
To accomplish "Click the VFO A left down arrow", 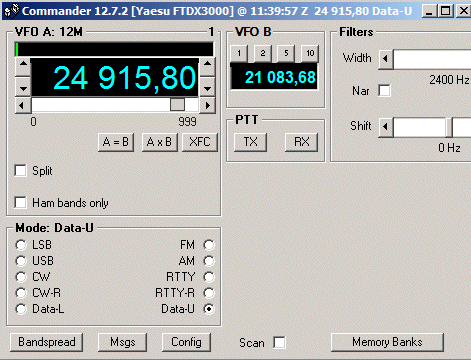I will click(23, 86).
